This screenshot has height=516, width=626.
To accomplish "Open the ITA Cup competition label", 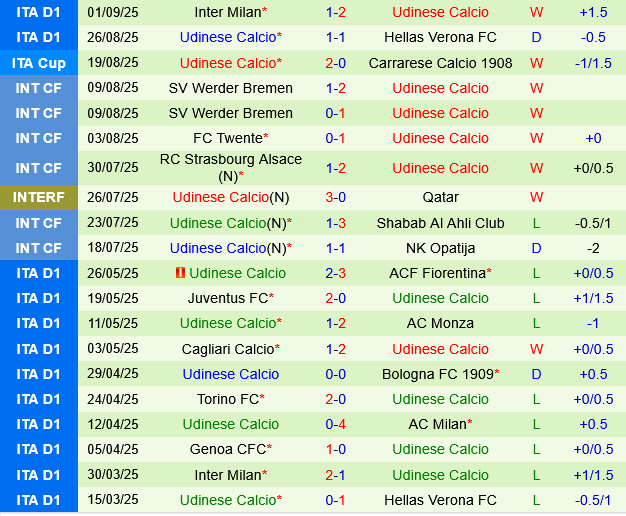I will click(38, 63).
